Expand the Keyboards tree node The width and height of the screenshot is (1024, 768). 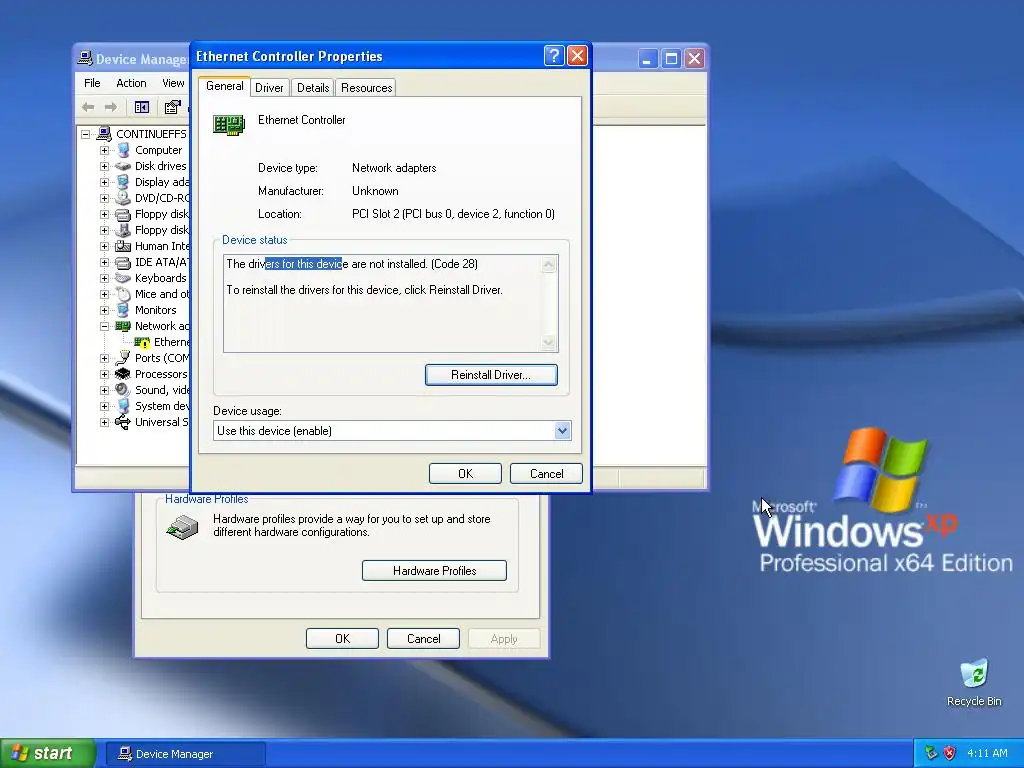pos(104,278)
